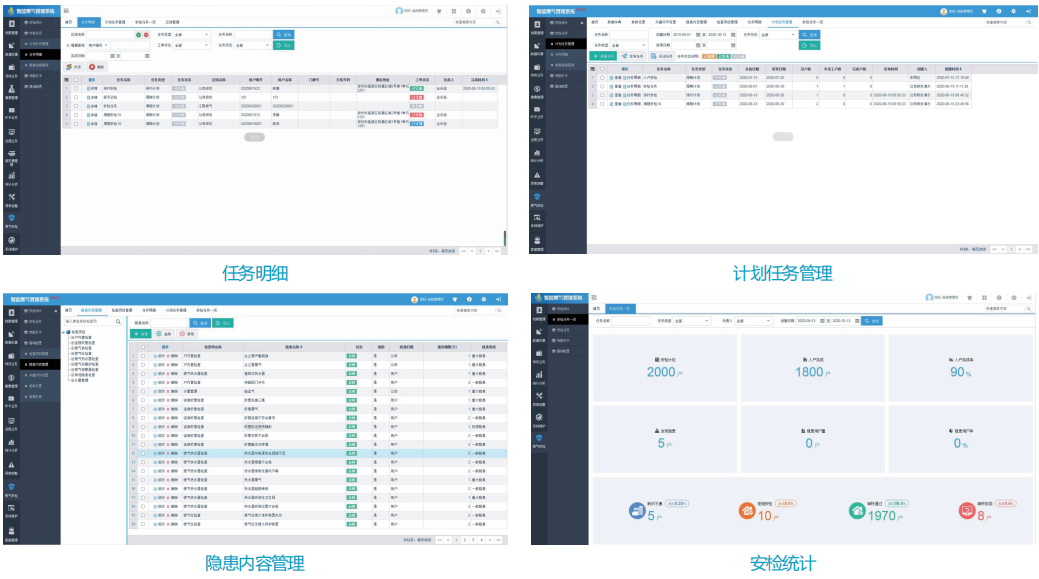Switch to 计划任务管理 tab in 任务明细 panel
The height and width of the screenshot is (579, 1039).
[x=115, y=21]
